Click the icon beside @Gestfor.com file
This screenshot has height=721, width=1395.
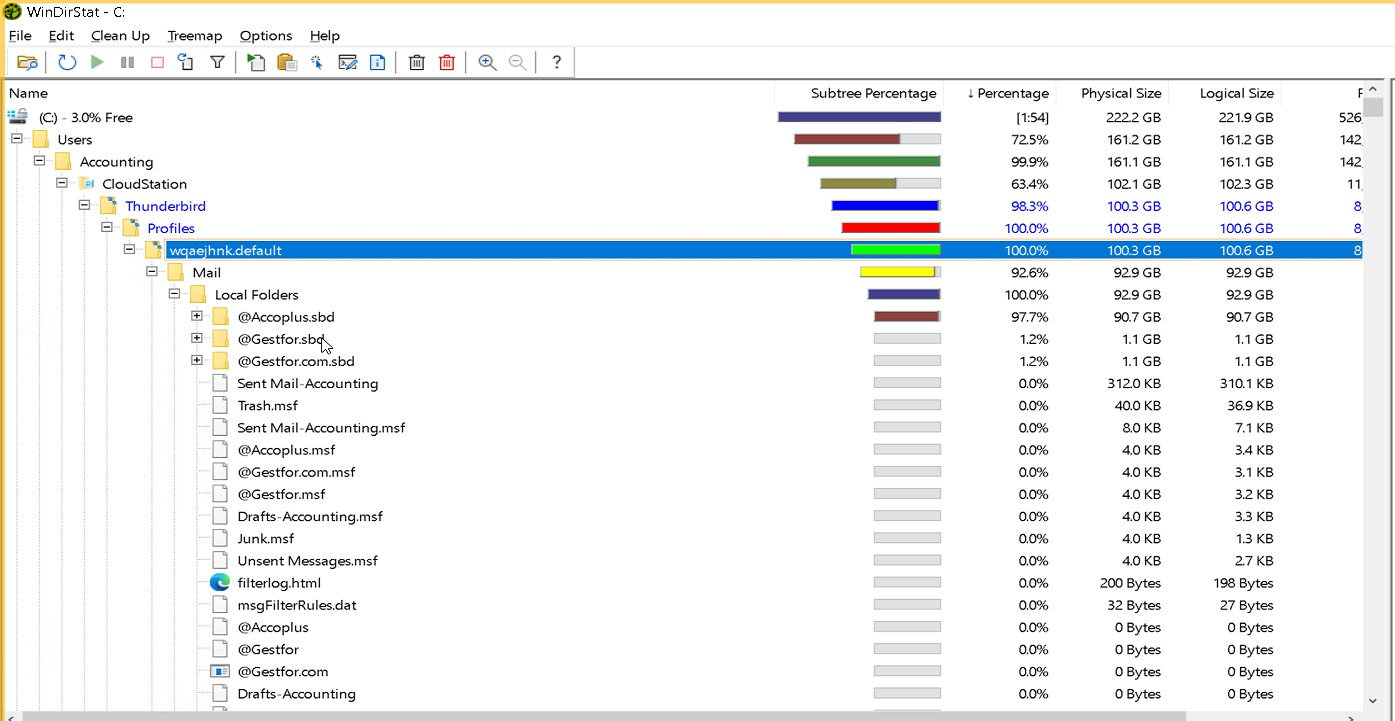click(x=220, y=672)
